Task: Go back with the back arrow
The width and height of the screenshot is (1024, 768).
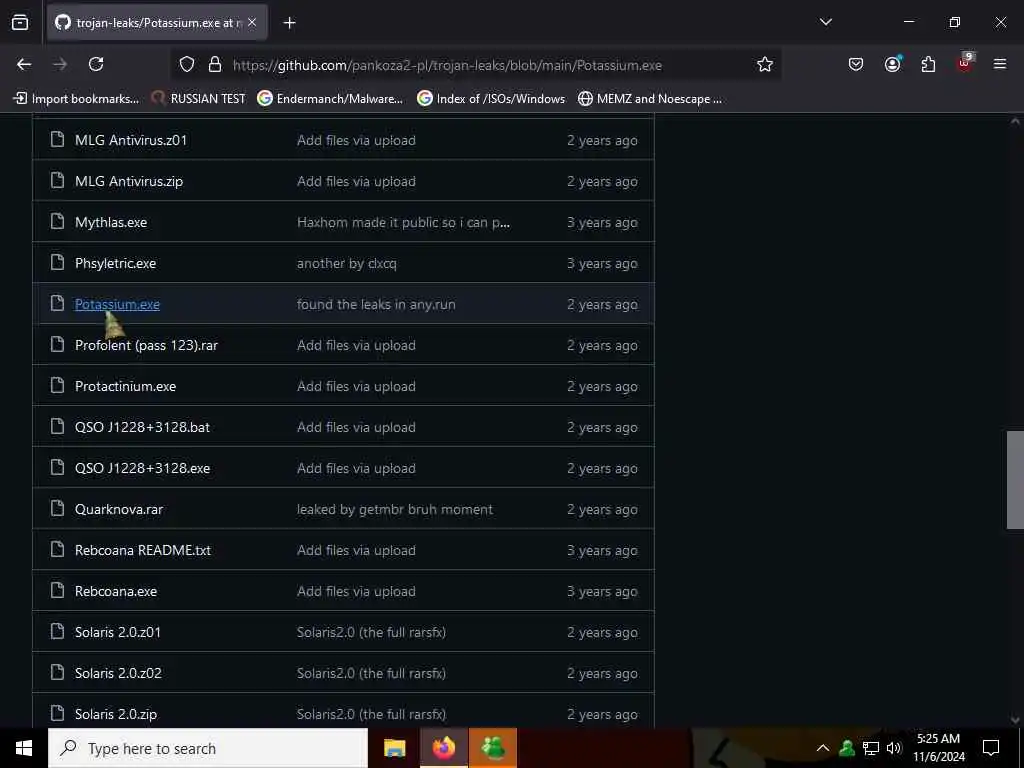Action: click(x=24, y=64)
